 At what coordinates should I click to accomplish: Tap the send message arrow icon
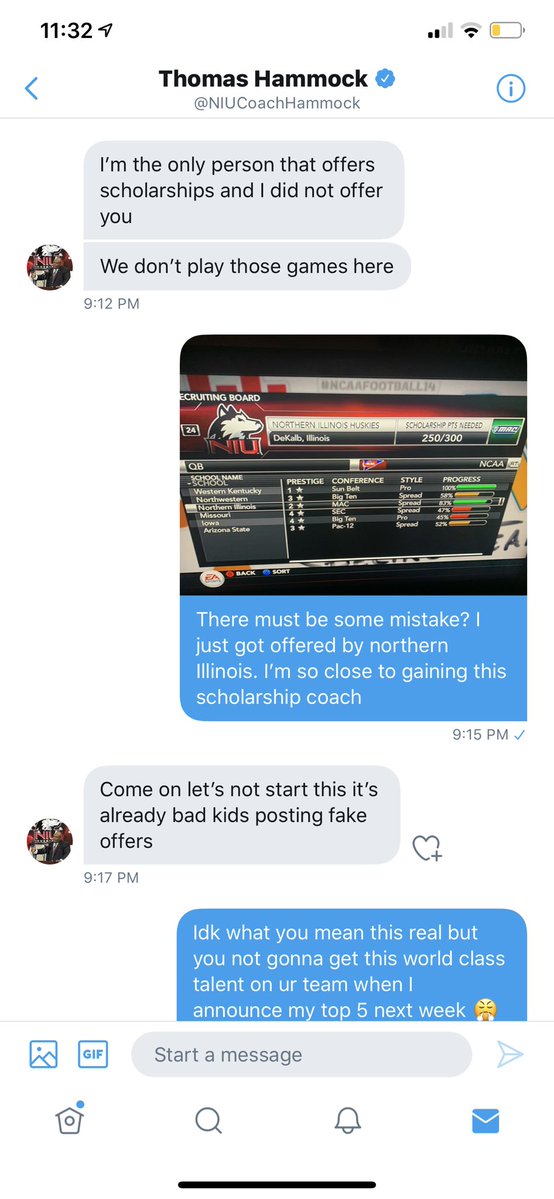tap(510, 1054)
